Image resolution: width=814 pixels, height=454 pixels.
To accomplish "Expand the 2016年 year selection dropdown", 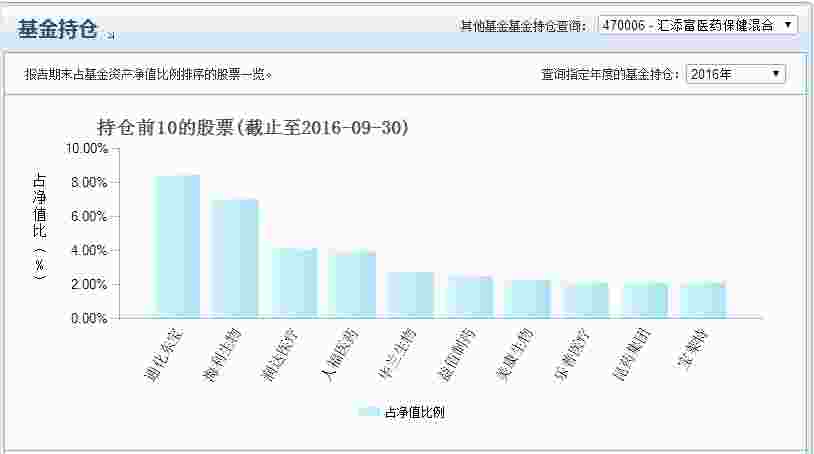I will click(x=736, y=74).
